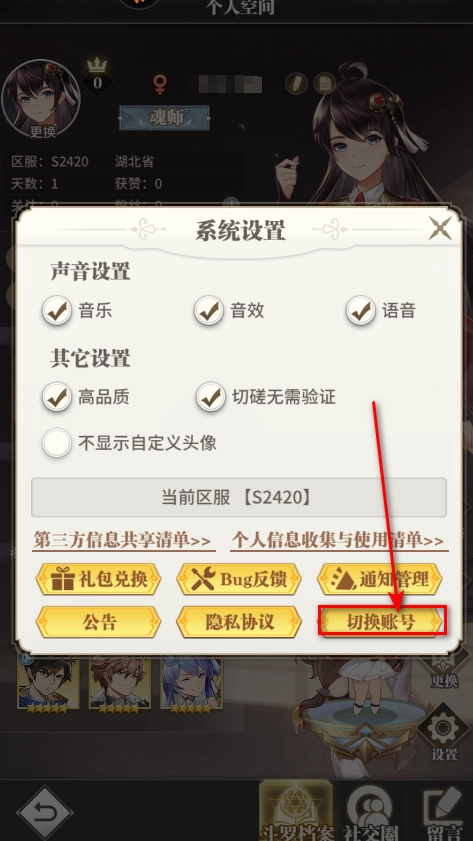Image resolution: width=473 pixels, height=841 pixels.
Task: Click the document icon beside the pencil
Action: (324, 83)
